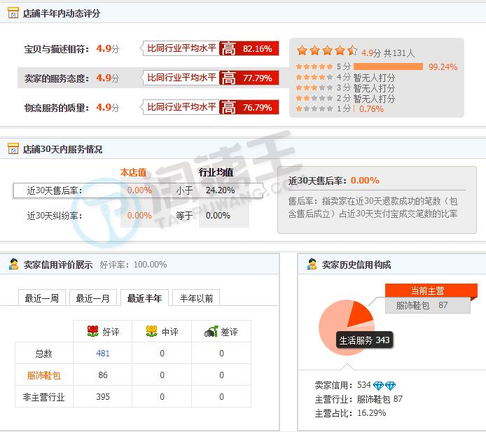Click the dark wilted flower 差评 icon

click(x=211, y=331)
